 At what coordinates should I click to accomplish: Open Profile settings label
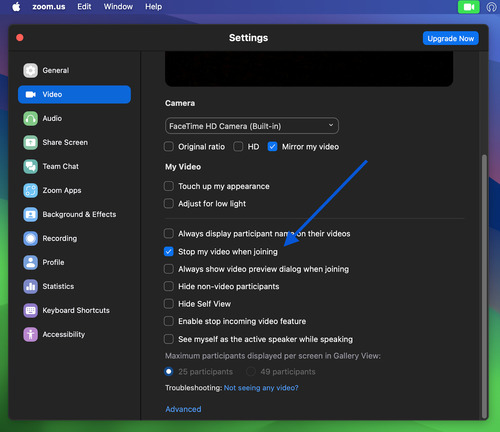[53, 262]
